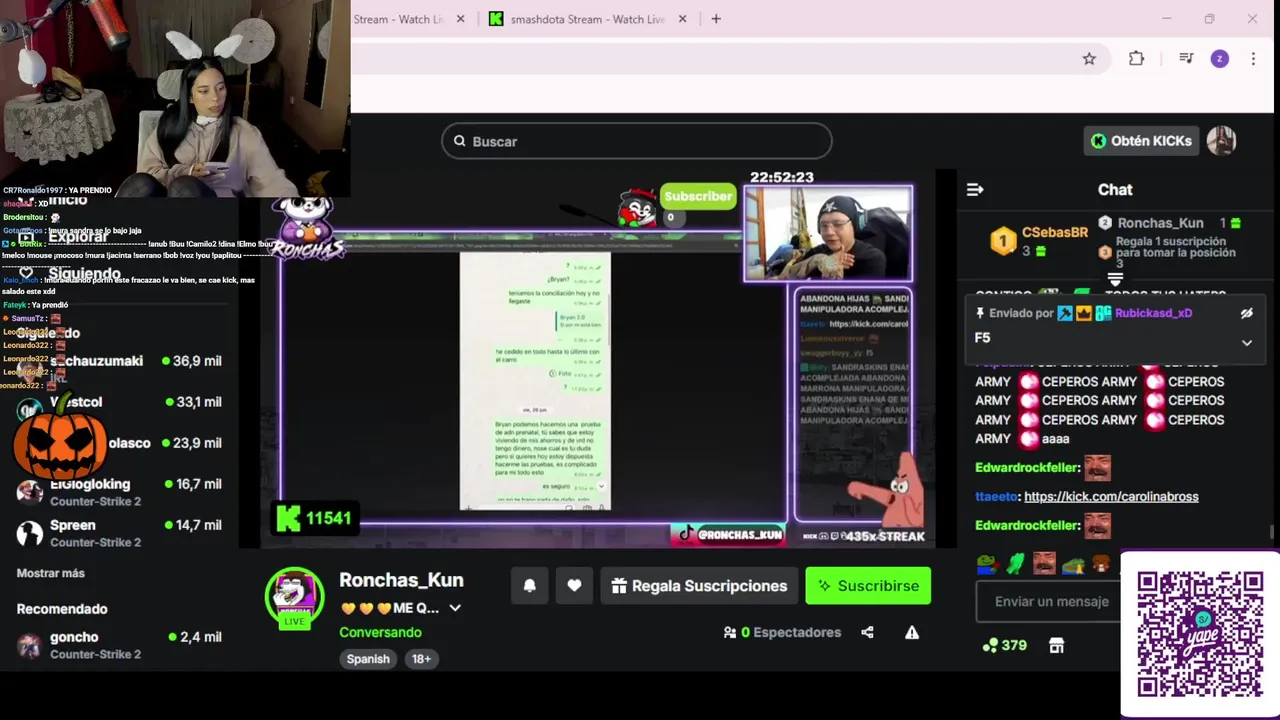Click Mostrar más in sidebar
Viewport: 1280px width, 720px height.
(51, 573)
